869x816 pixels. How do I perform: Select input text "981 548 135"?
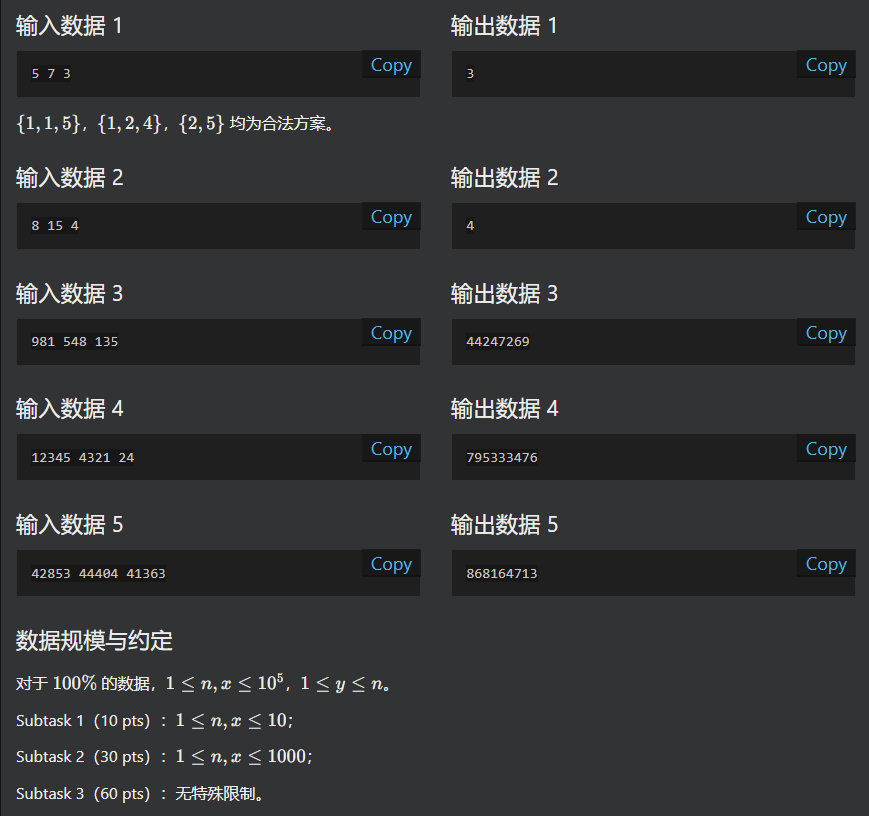point(75,341)
